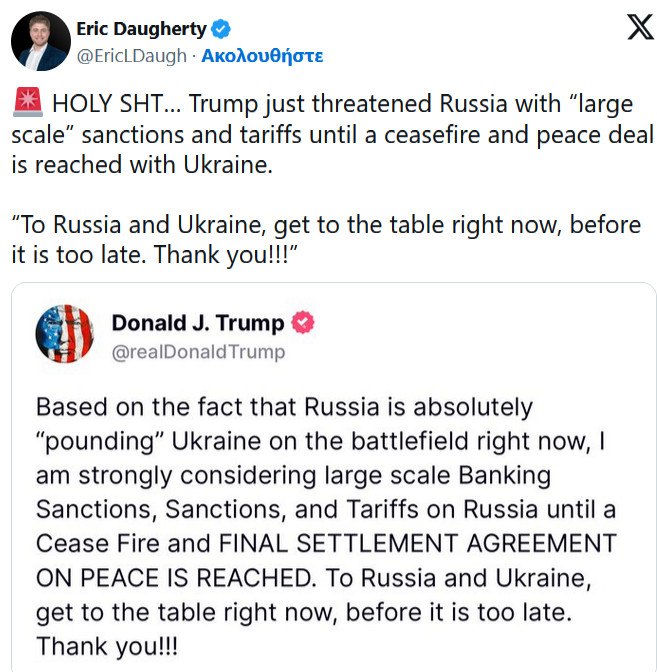Viewport: 657px width, 672px height.
Task: Click Eric's quoted "To Russia and Ukraine" sentence
Action: (x=327, y=225)
